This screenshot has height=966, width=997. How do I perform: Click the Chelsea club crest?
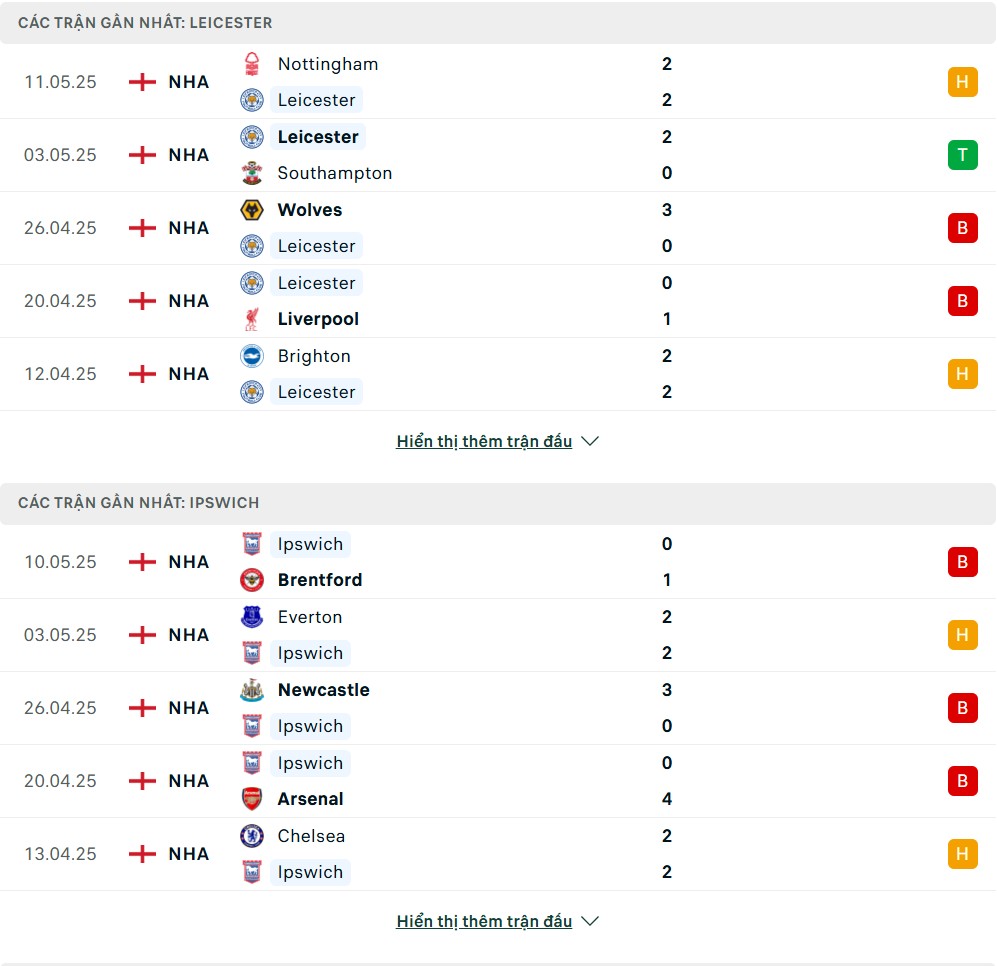pyautogui.click(x=252, y=836)
